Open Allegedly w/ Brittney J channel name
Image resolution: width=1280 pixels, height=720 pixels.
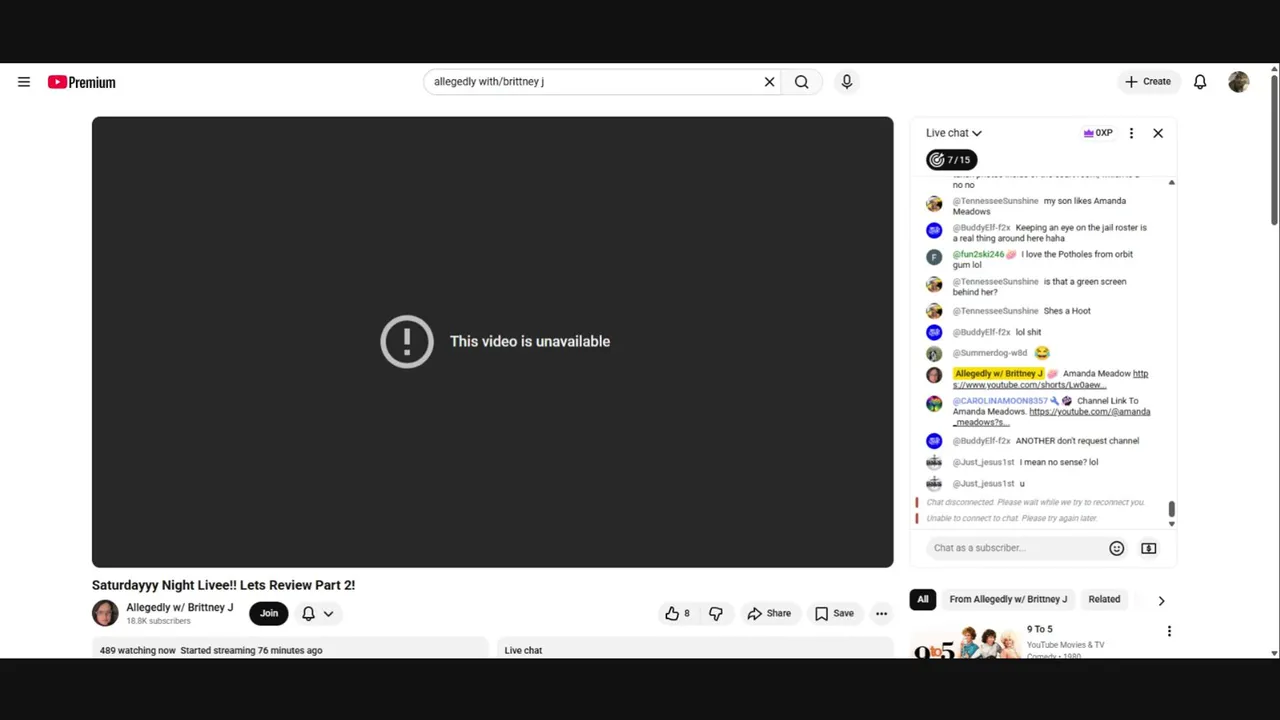(179, 607)
